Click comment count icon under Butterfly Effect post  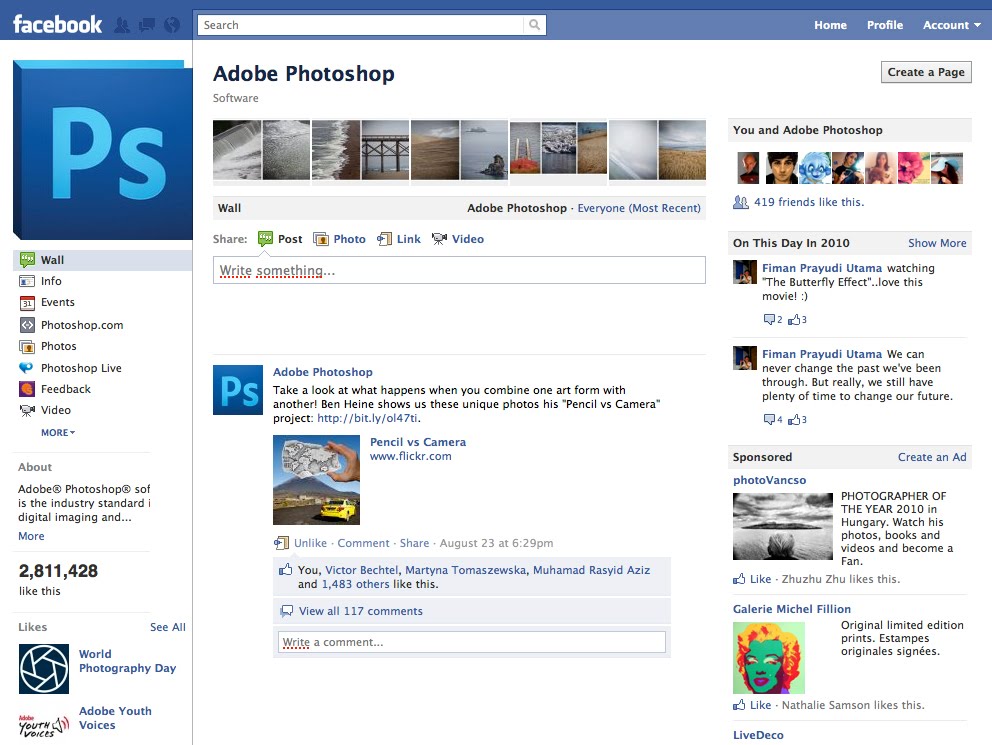coord(769,319)
